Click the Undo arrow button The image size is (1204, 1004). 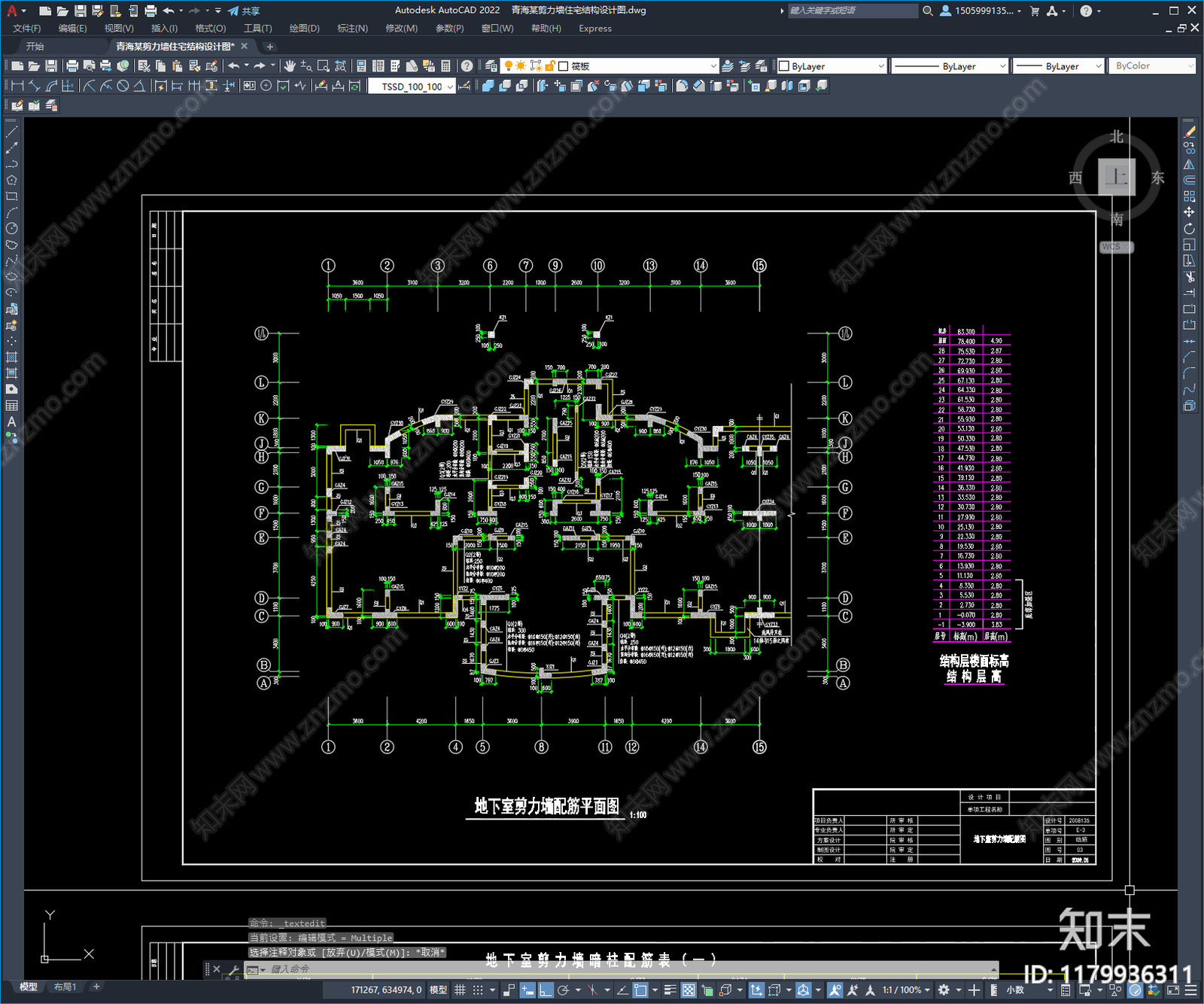(x=234, y=66)
